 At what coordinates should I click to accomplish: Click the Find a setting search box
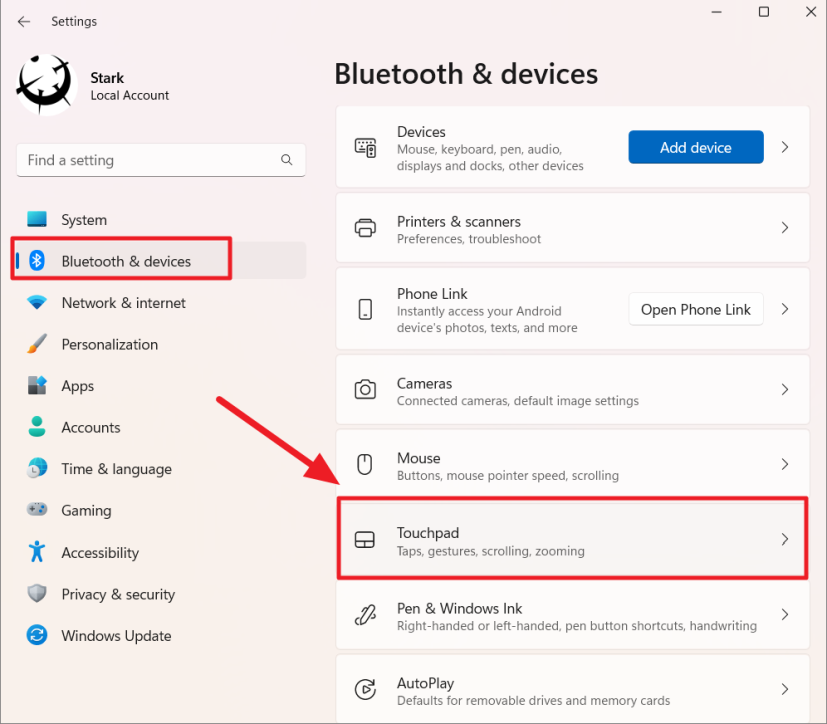161,160
